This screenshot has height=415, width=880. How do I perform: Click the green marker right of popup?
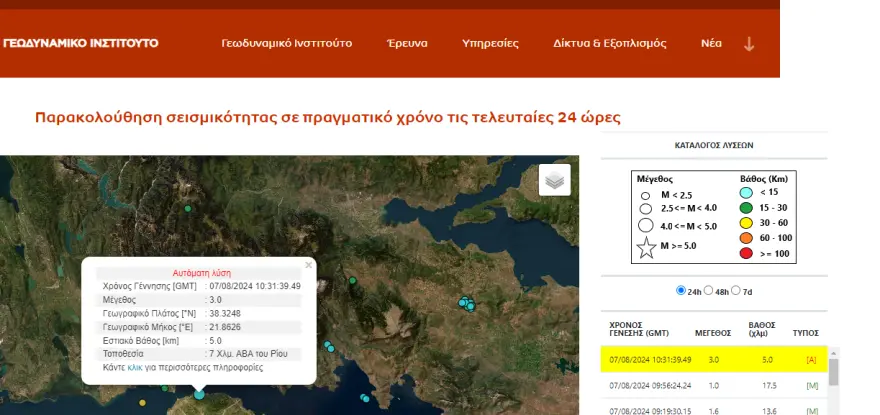[x=352, y=280]
